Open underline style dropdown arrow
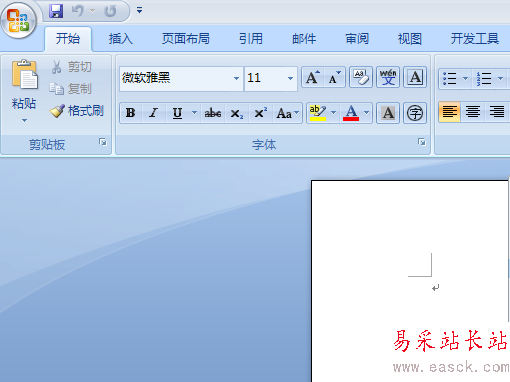The image size is (510, 382). pyautogui.click(x=194, y=113)
